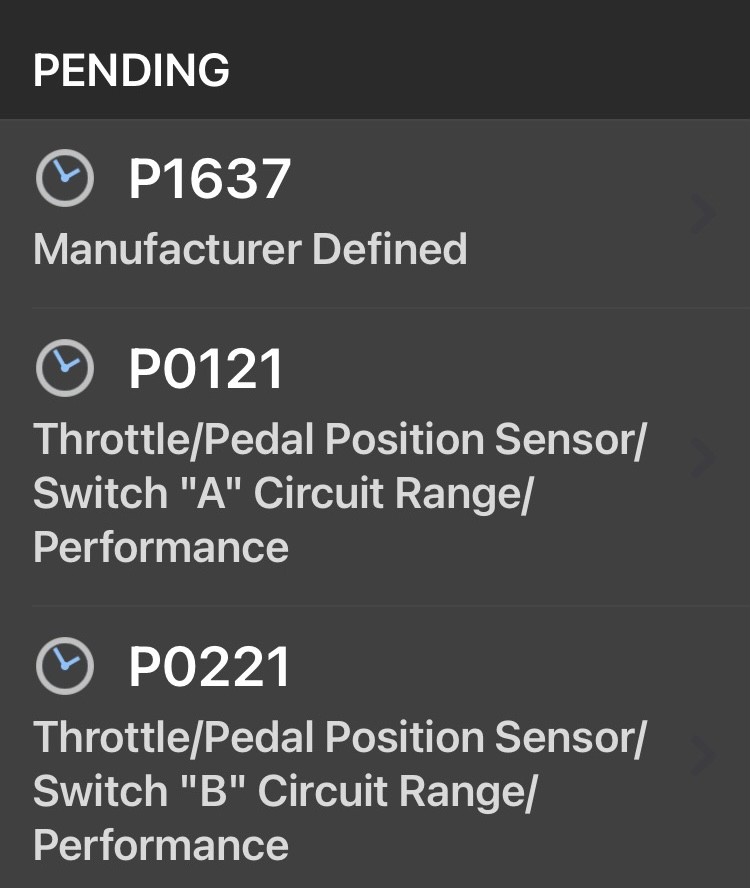The height and width of the screenshot is (888, 750).
Task: Tap the clock icon beside P1637
Action: (x=64, y=180)
